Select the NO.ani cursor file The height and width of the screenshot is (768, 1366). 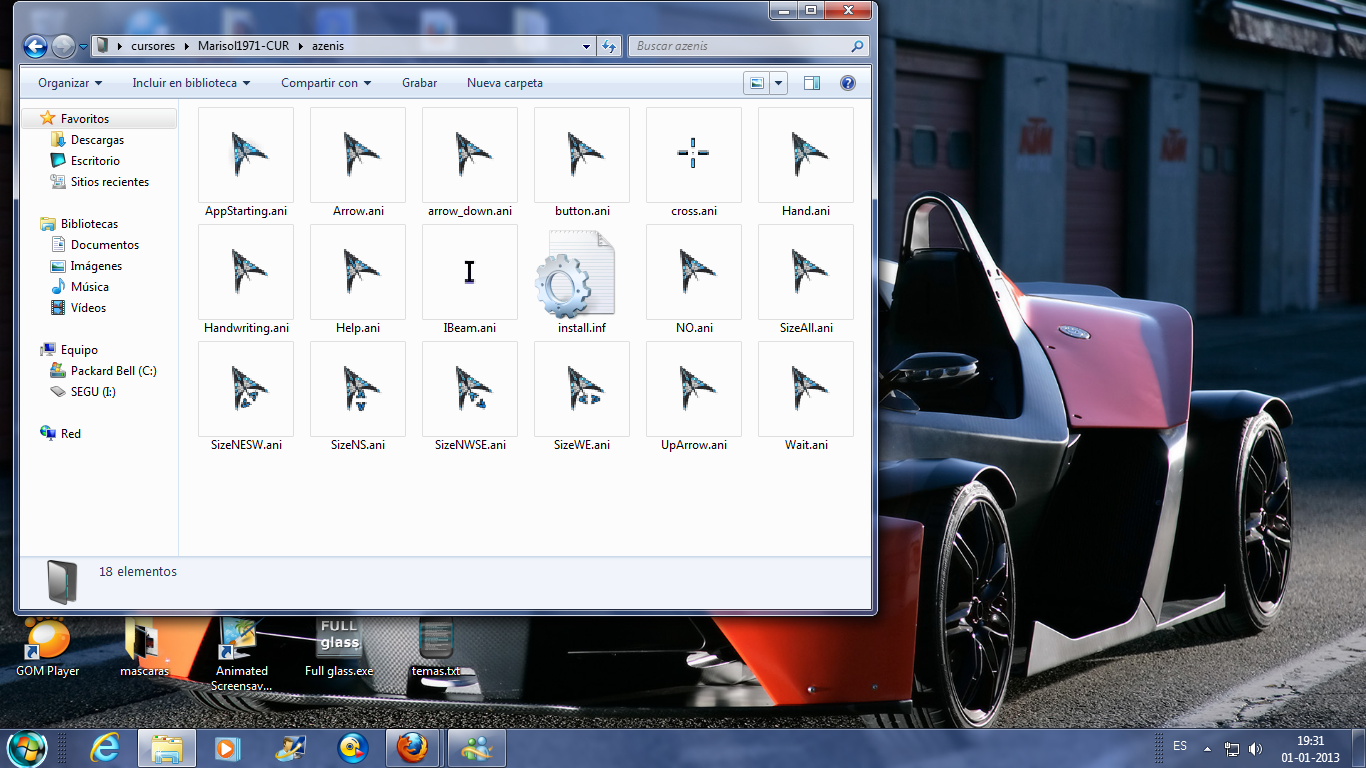[694, 280]
